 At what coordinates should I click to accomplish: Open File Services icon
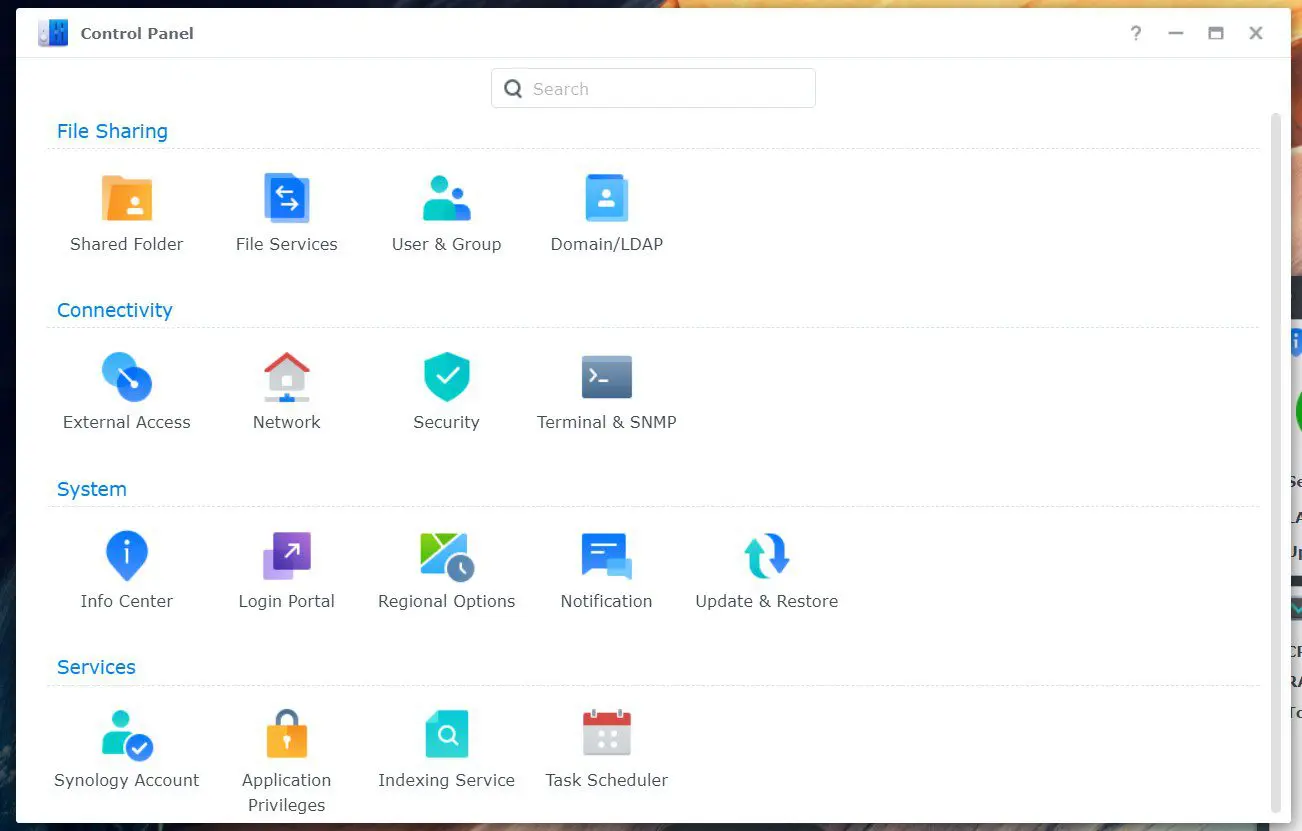coord(287,199)
